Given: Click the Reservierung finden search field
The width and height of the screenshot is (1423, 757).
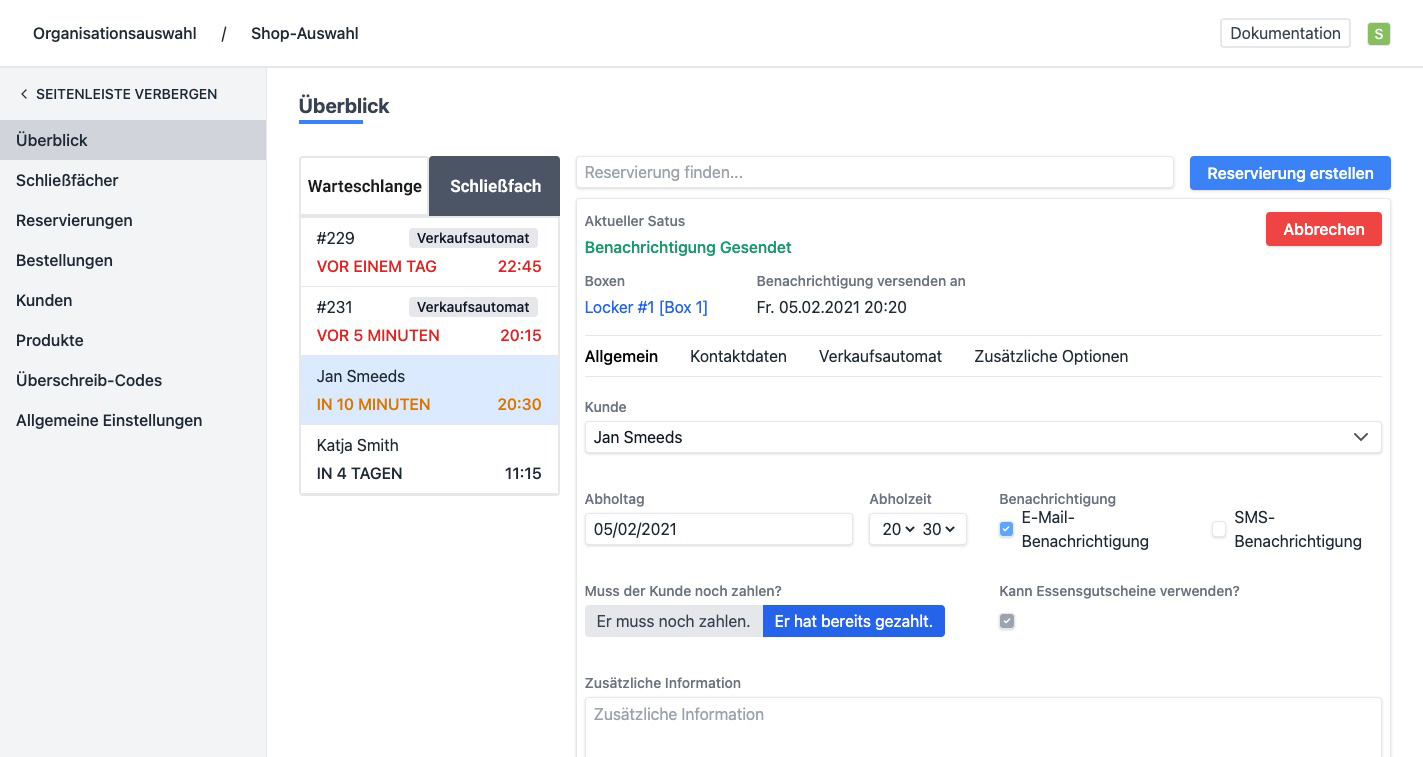Looking at the screenshot, I should point(874,172).
